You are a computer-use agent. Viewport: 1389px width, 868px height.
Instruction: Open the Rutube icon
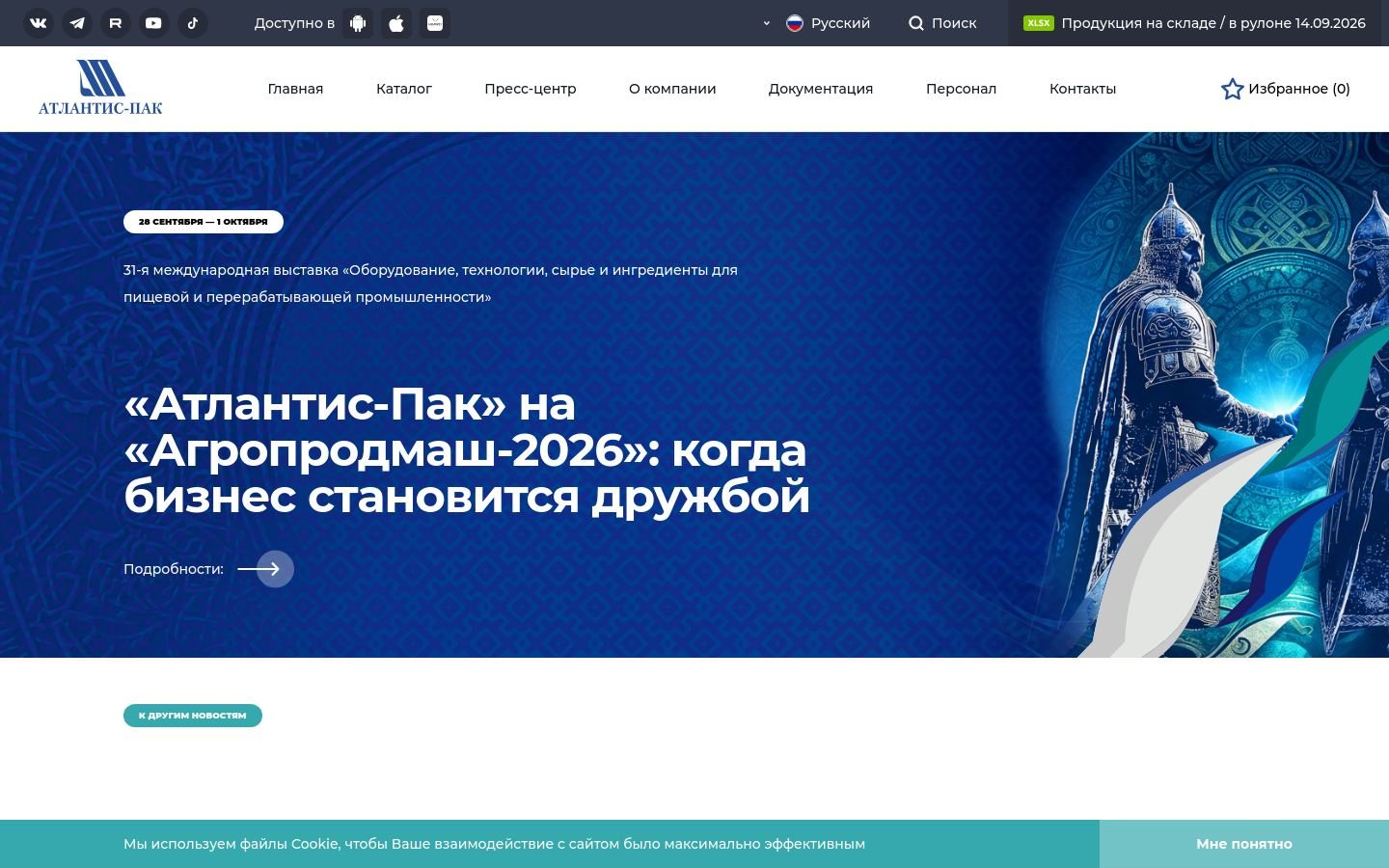(x=116, y=23)
